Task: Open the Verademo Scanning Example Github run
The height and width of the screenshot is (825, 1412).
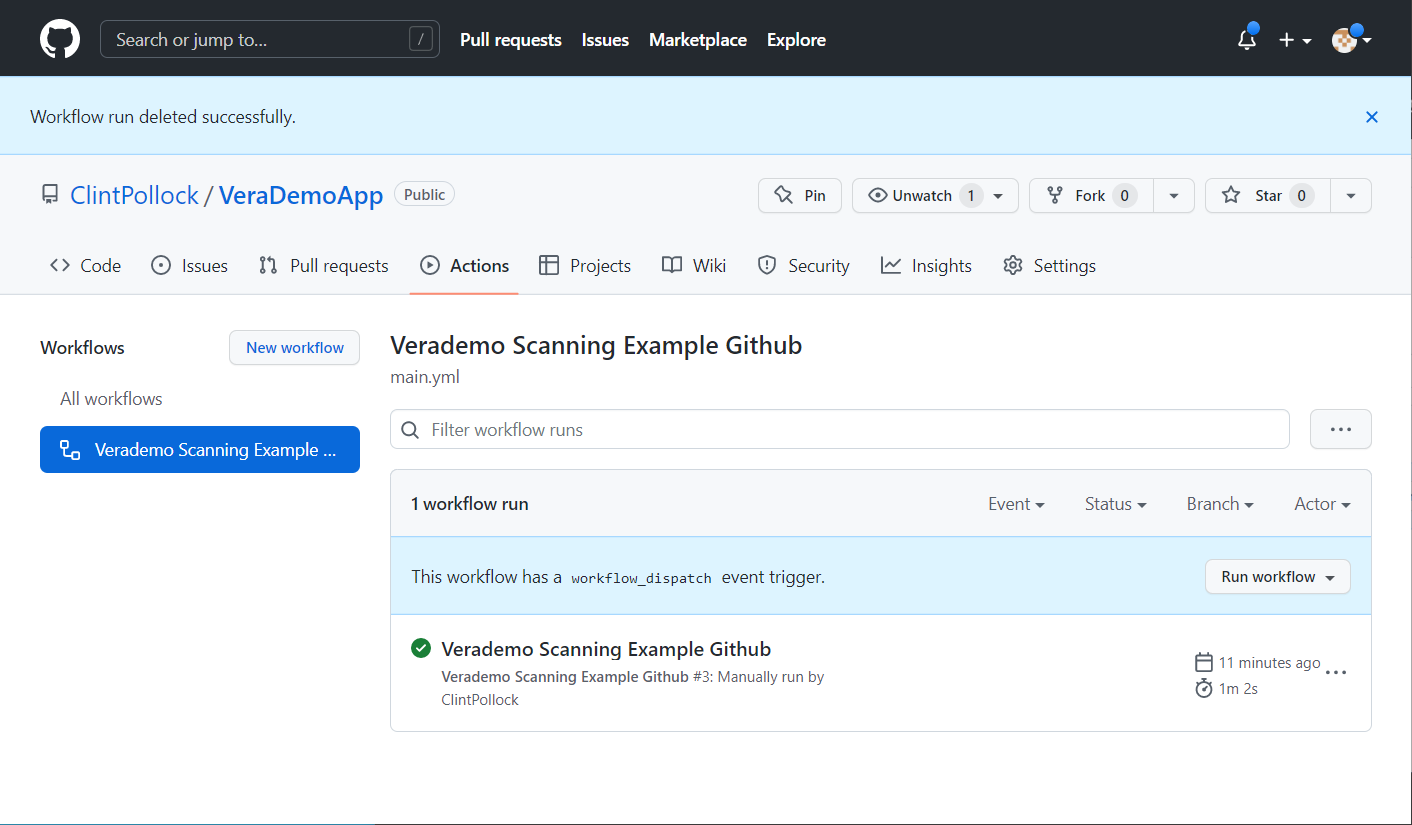Action: point(606,649)
